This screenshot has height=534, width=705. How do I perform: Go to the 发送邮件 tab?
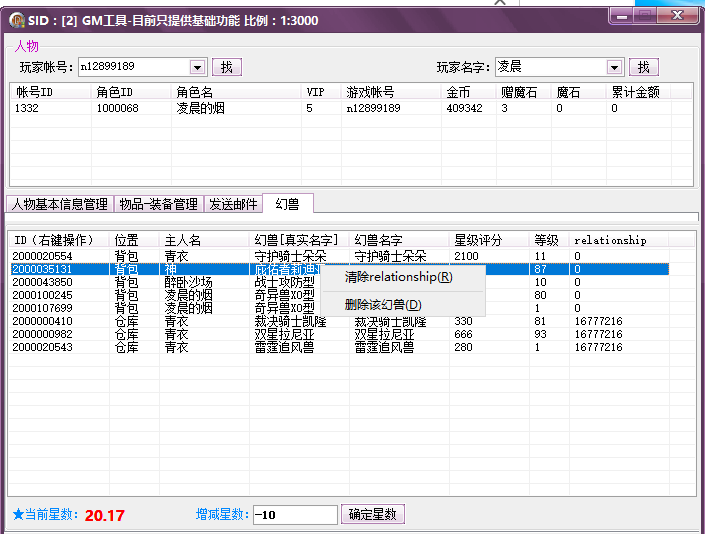coord(232,204)
